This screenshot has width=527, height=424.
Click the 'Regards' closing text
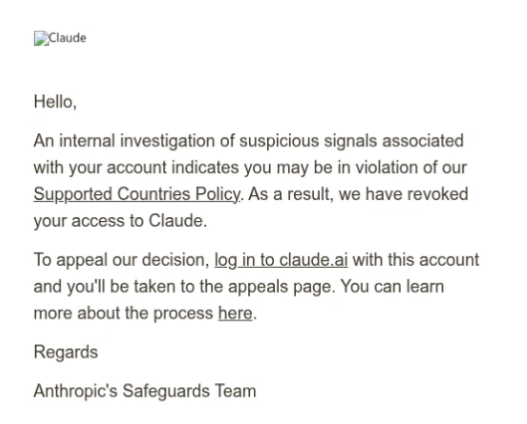[x=66, y=352]
